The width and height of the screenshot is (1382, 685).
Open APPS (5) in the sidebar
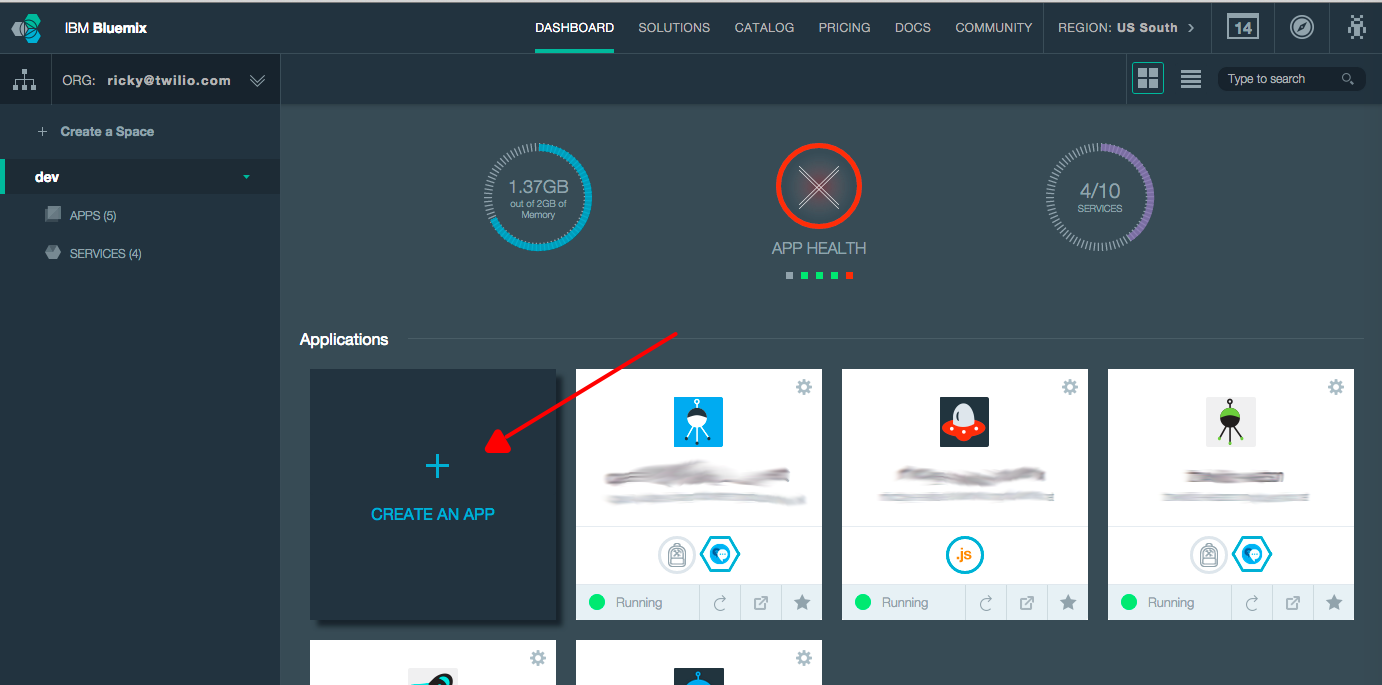93,216
